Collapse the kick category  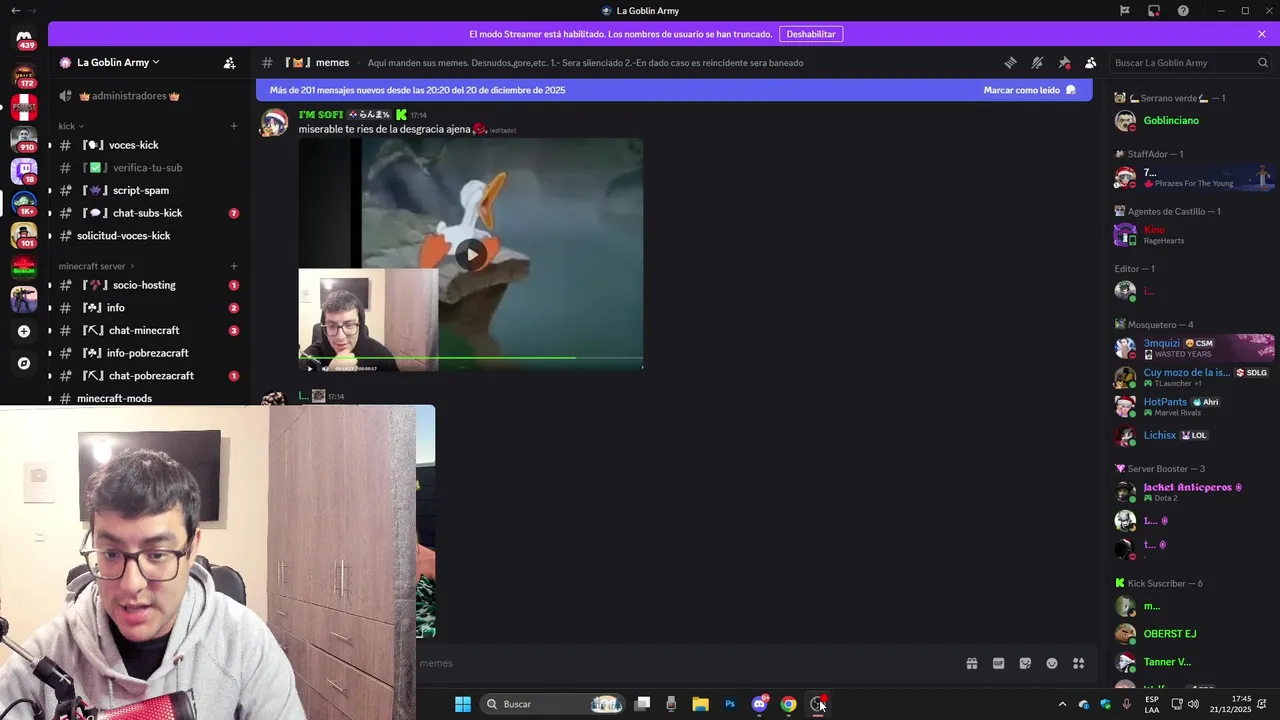tap(70, 126)
